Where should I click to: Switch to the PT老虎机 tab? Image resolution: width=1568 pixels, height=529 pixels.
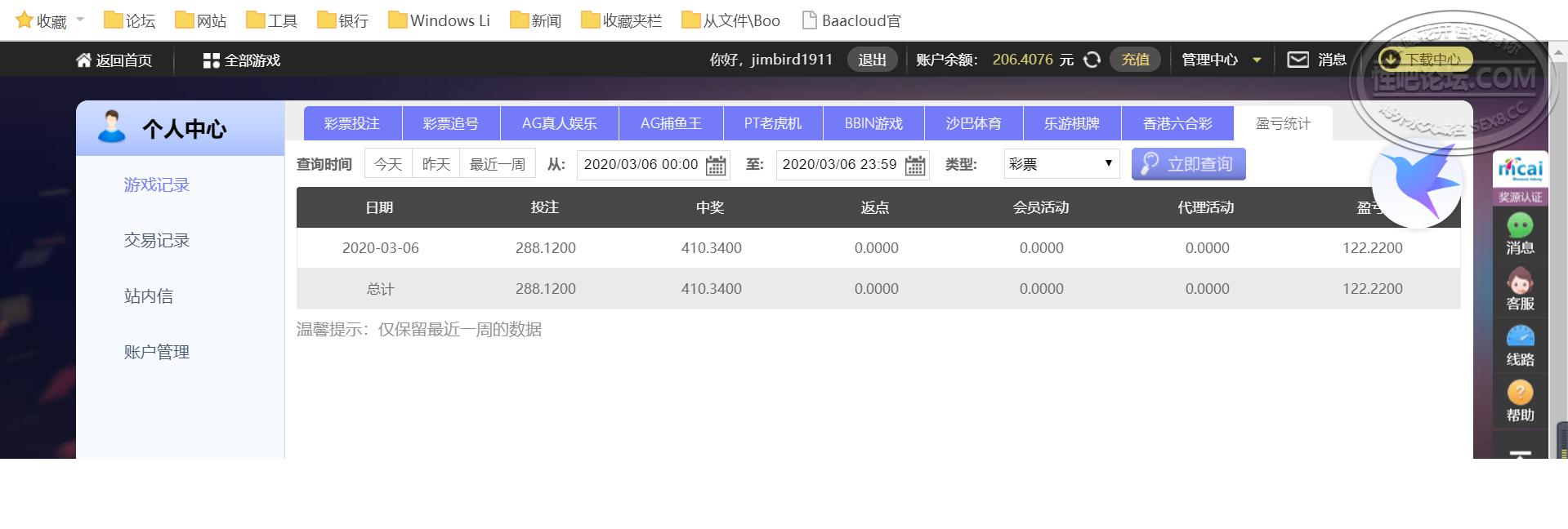[772, 123]
